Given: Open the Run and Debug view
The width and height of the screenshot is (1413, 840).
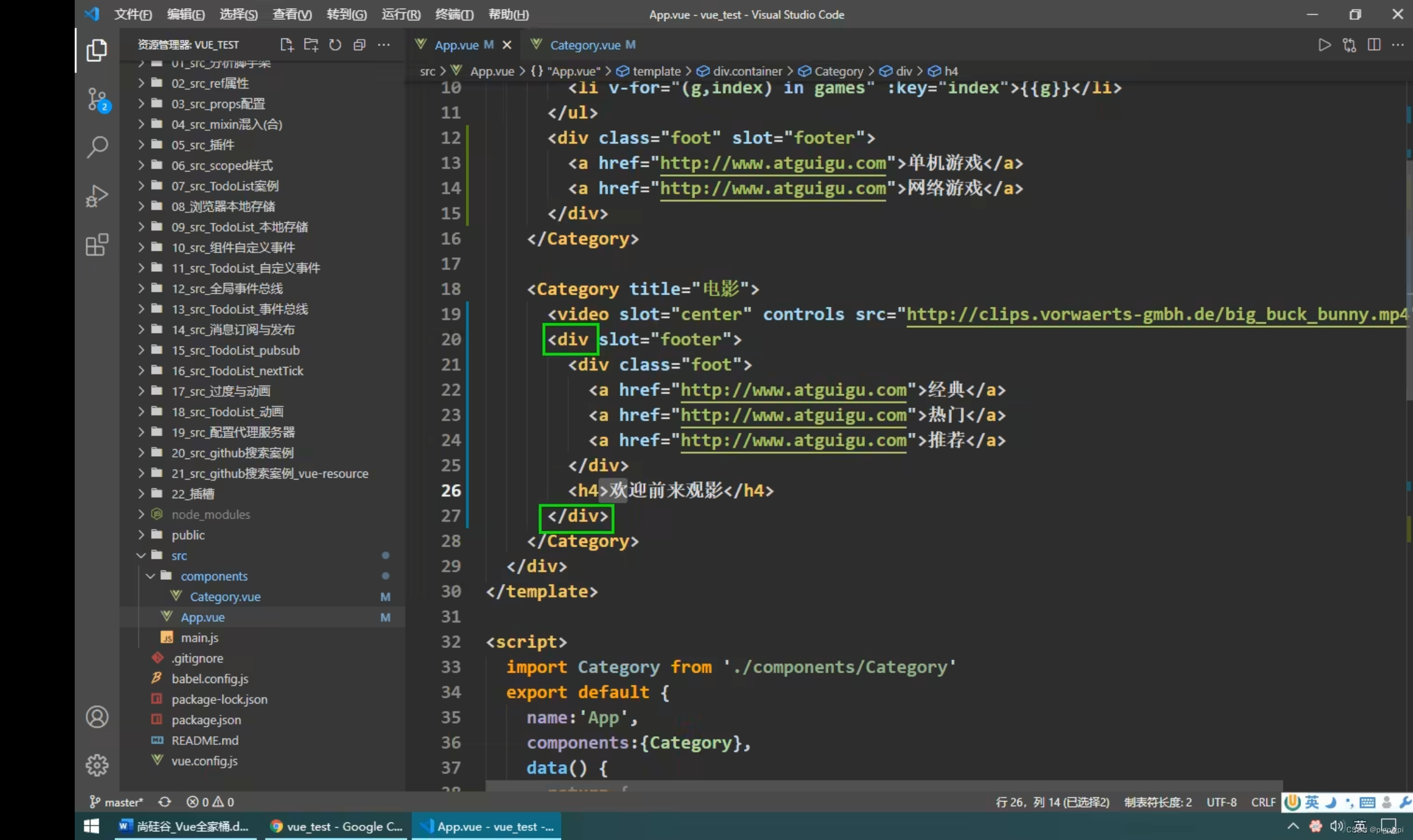Looking at the screenshot, I should pos(97,196).
